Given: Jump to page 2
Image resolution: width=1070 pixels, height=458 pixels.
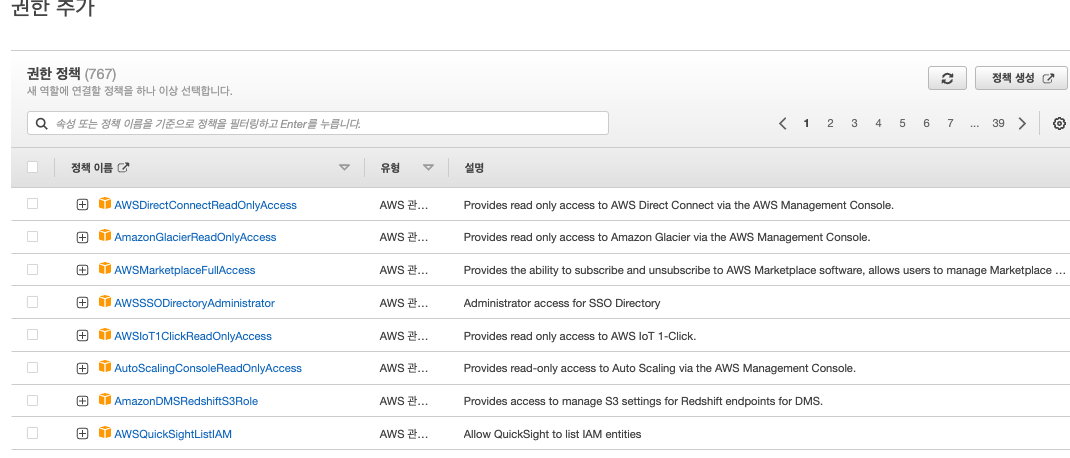Looking at the screenshot, I should click(830, 124).
